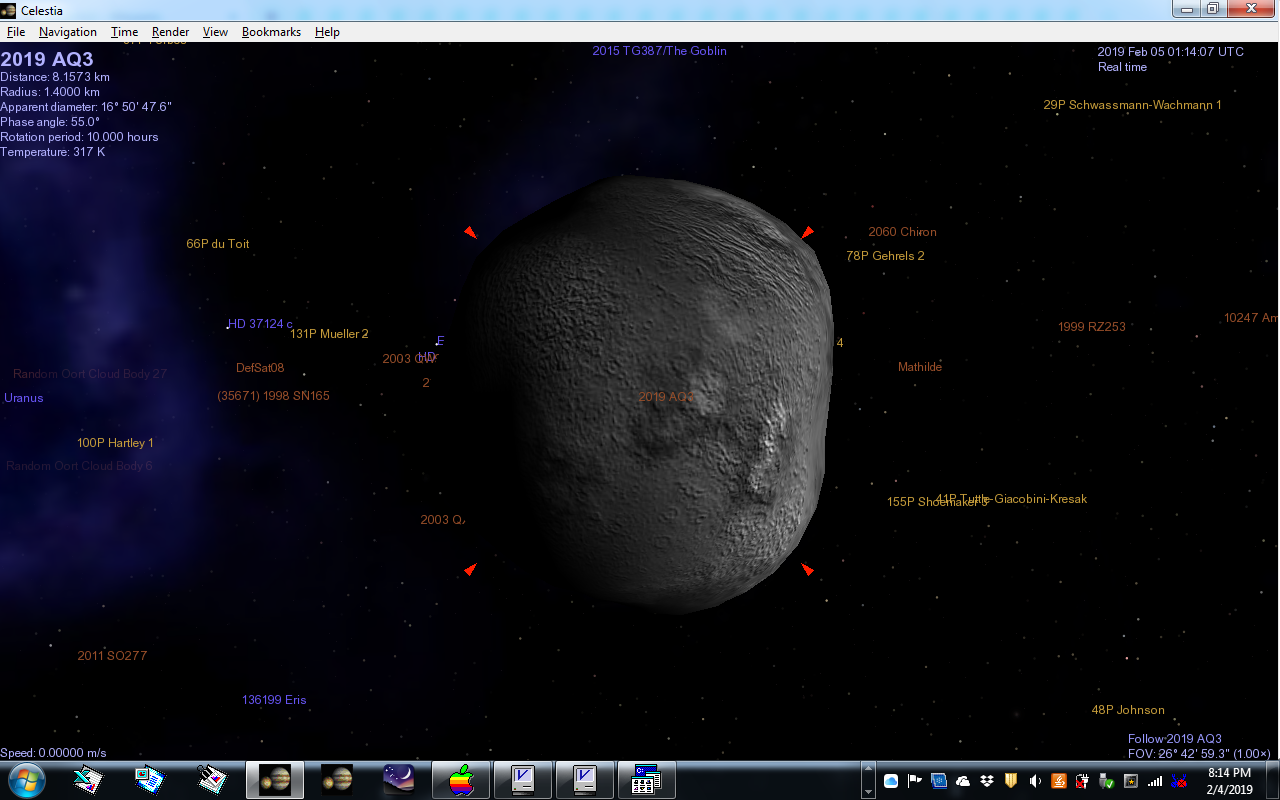This screenshot has height=800, width=1280.
Task: Click the iCloud tray icon
Action: pyautogui.click(x=891, y=781)
